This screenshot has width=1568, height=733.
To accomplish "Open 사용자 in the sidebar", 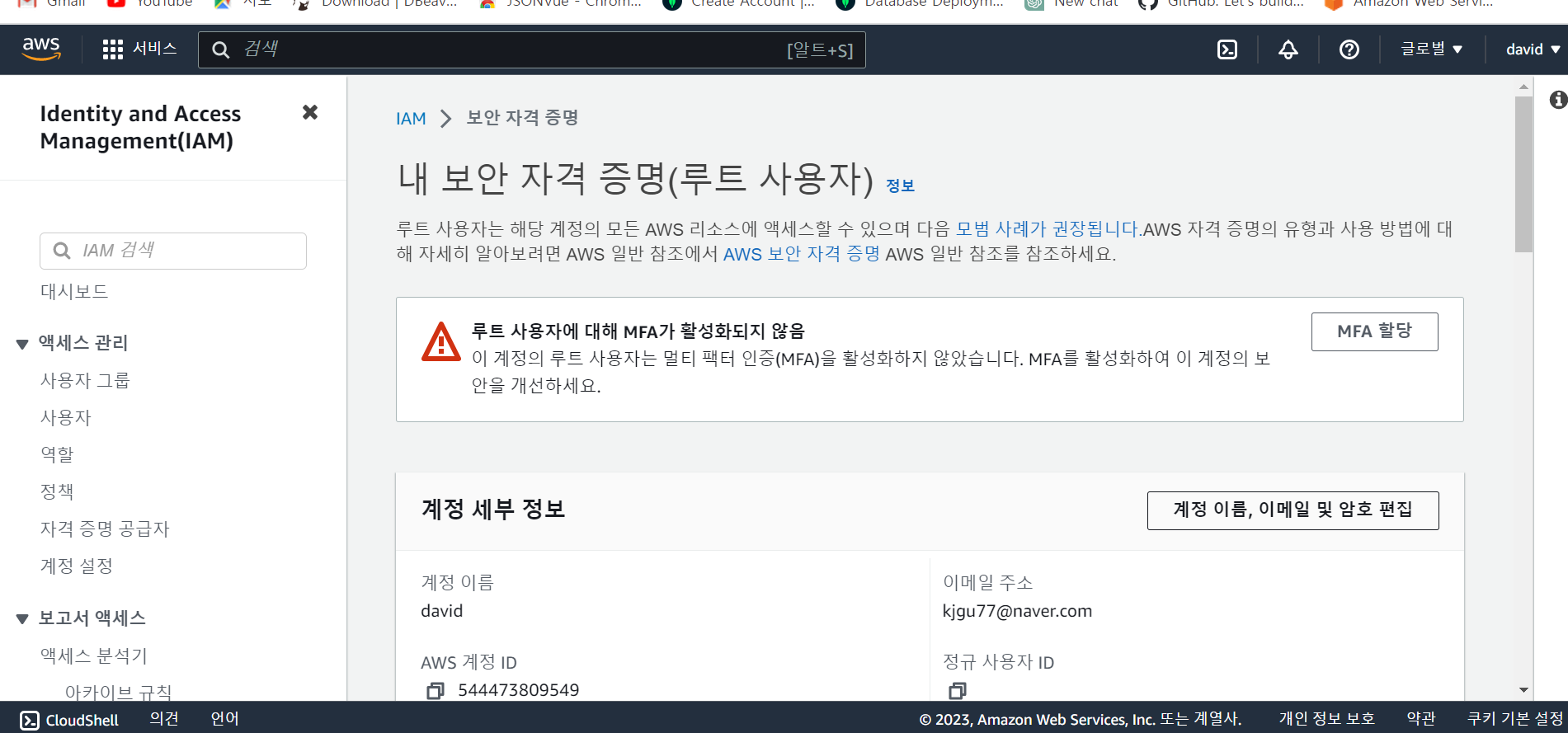I will pos(65,417).
